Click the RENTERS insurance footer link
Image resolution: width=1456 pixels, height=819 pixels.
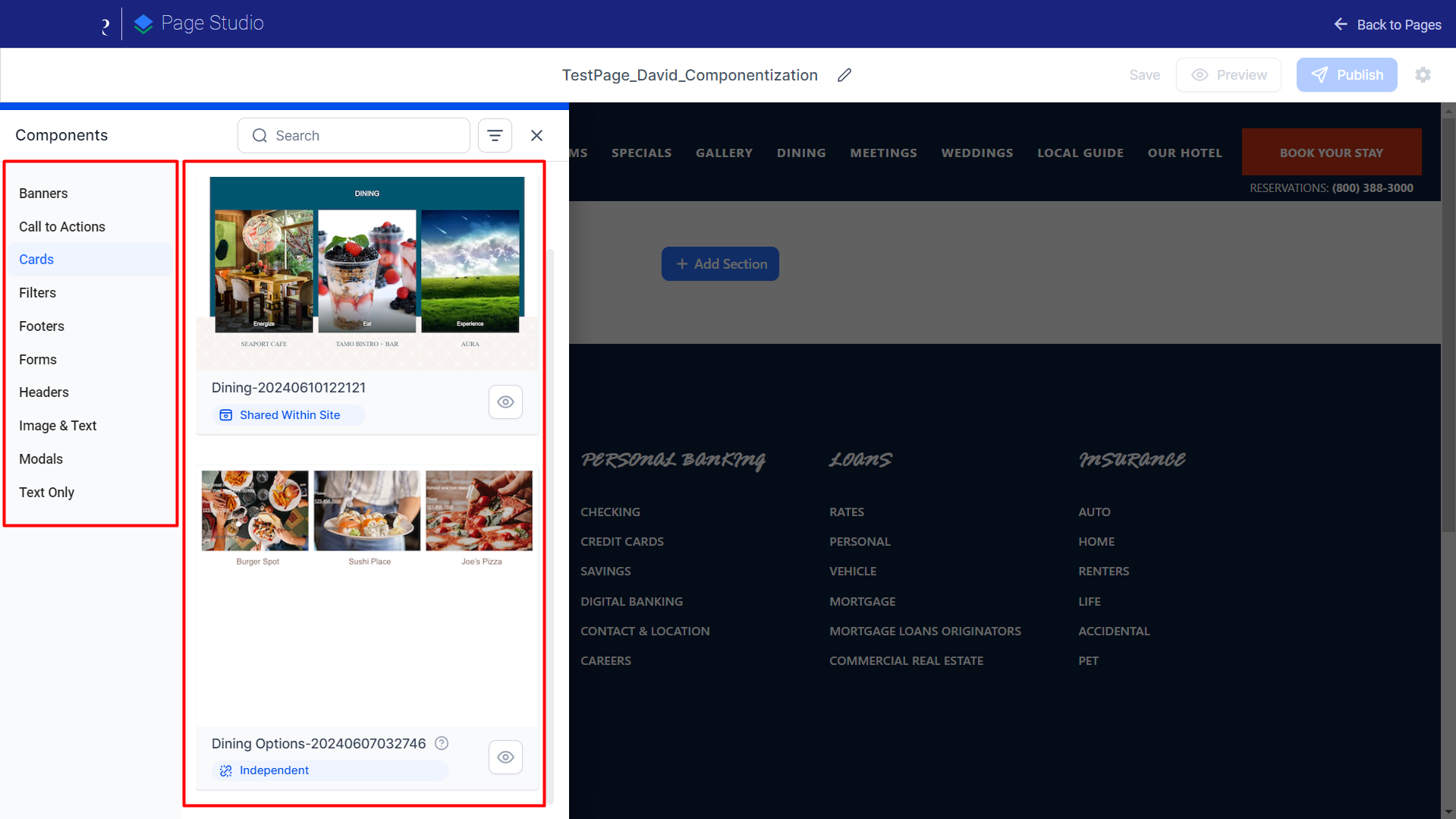pyautogui.click(x=1103, y=571)
